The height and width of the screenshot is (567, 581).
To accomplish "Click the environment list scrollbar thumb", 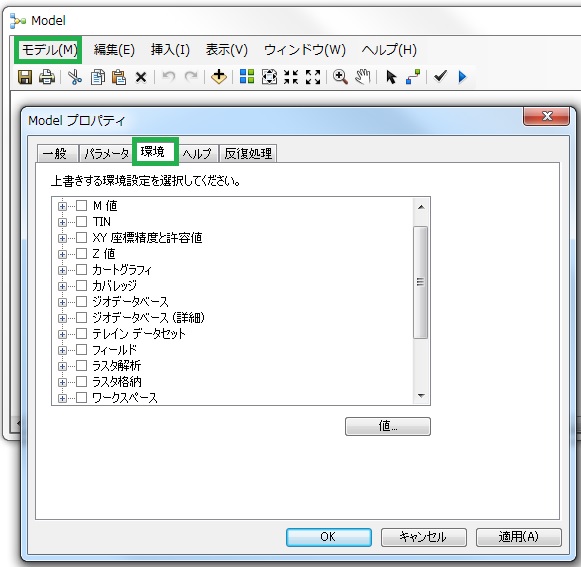I will click(421, 282).
